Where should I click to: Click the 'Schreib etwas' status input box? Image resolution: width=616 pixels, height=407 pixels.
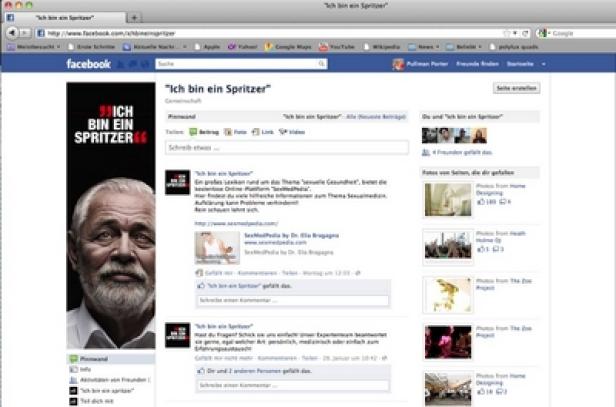click(x=287, y=148)
